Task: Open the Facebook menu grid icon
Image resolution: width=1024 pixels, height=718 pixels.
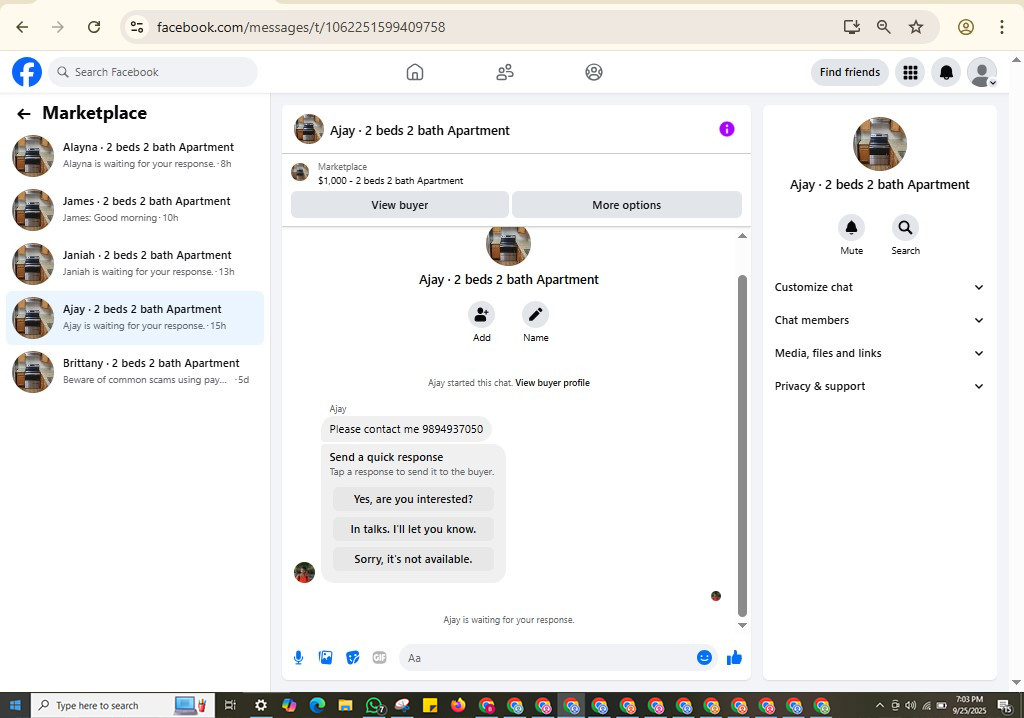Action: click(x=910, y=72)
